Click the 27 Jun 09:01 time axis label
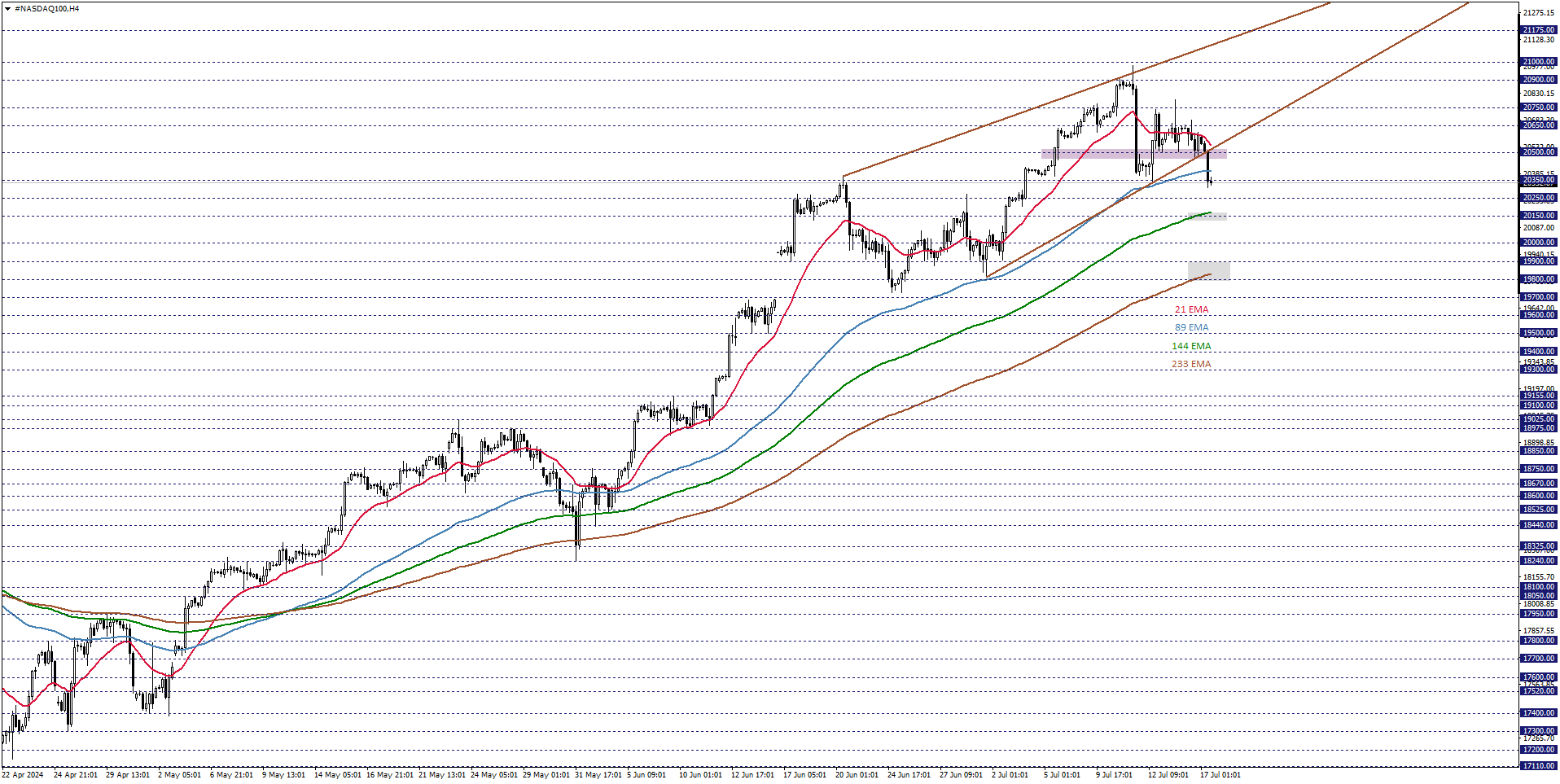Screen dimensions: 1560x784 pos(961,775)
